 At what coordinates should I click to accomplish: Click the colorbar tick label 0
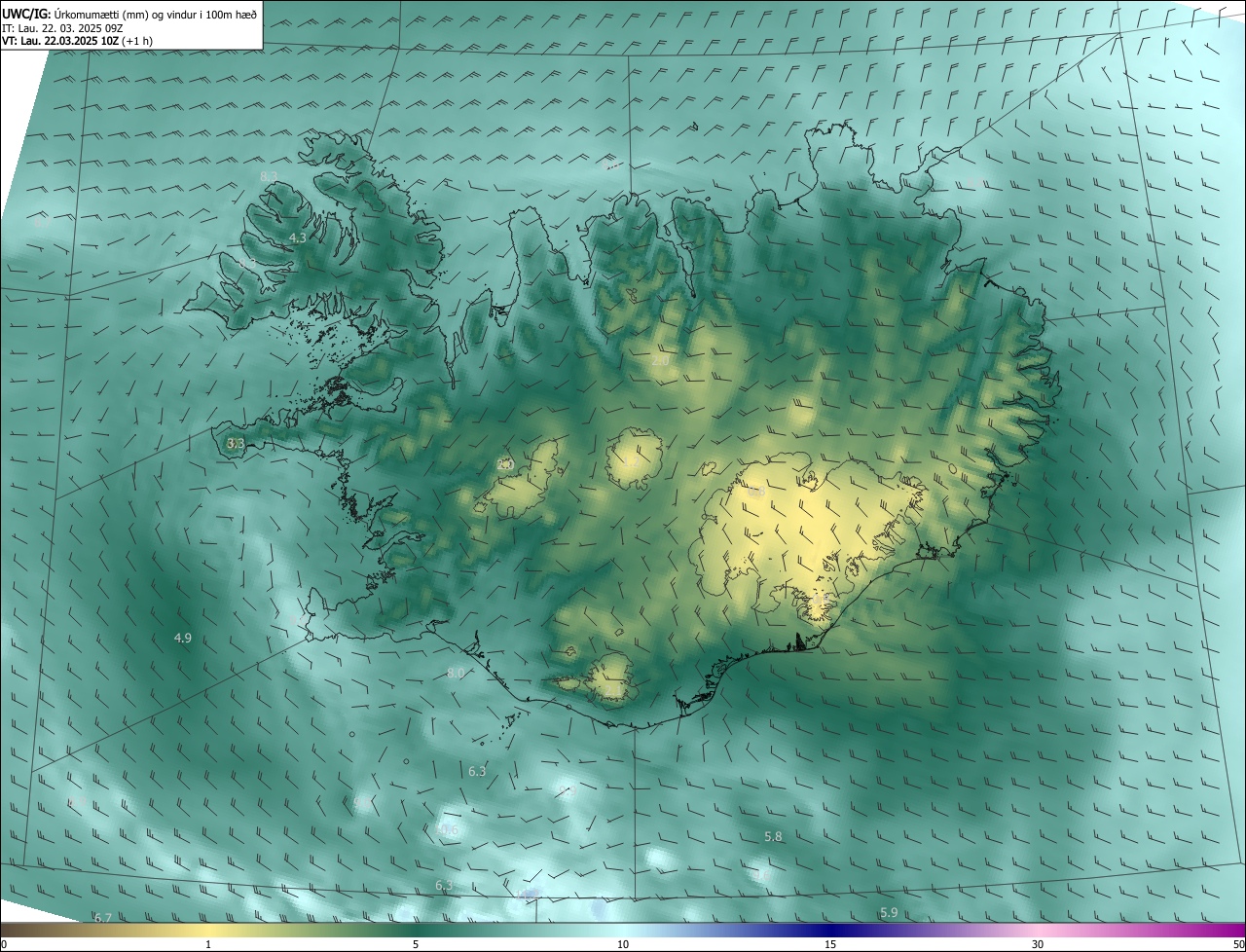coord(4,944)
